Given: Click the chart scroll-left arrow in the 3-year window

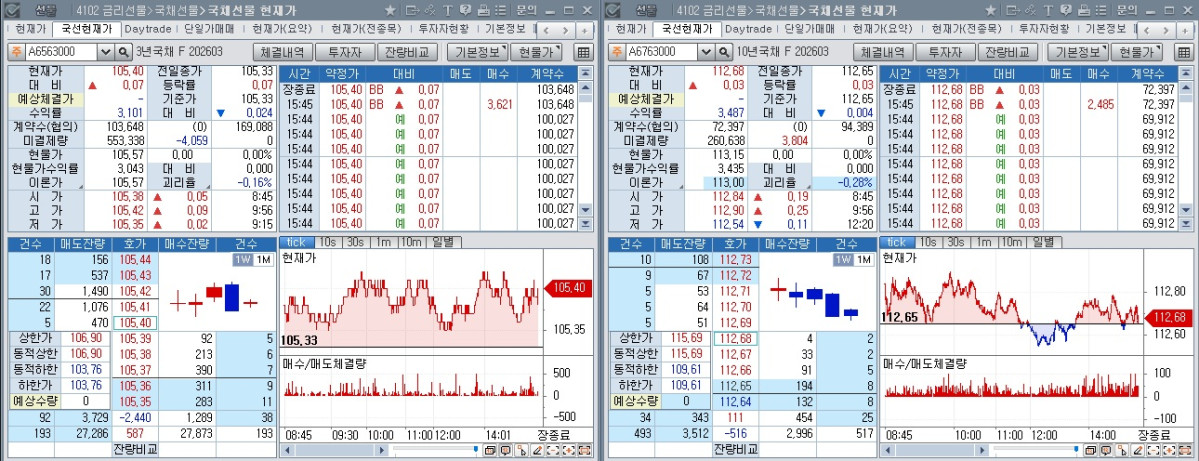Looking at the screenshot, I should click(x=288, y=450).
